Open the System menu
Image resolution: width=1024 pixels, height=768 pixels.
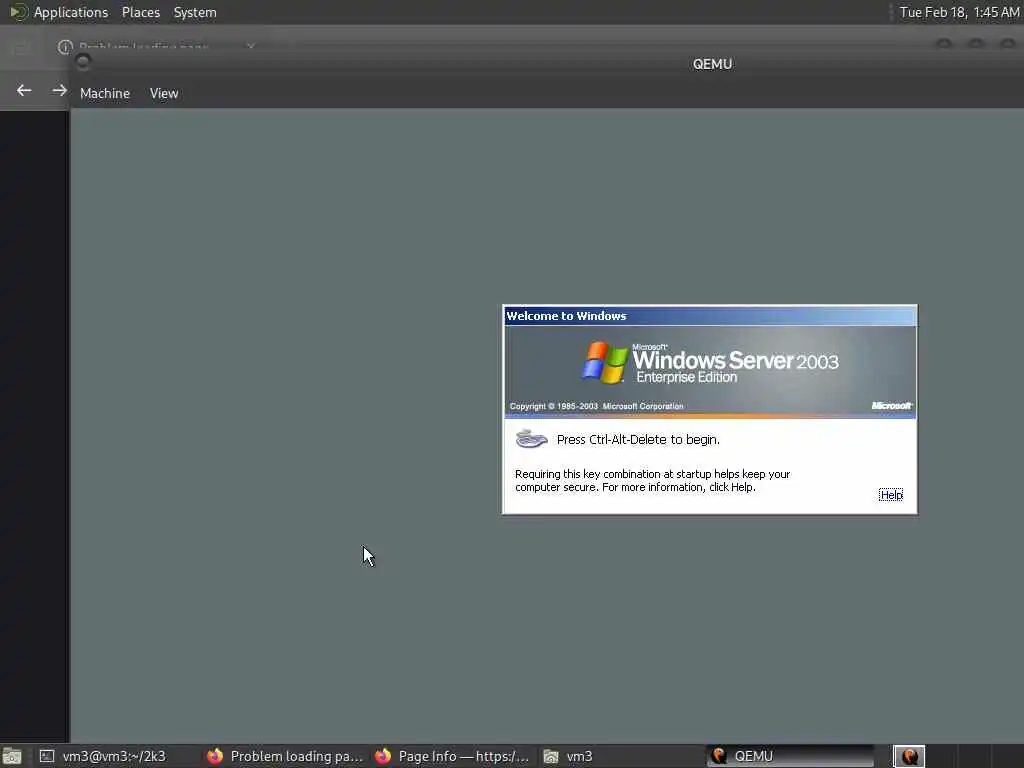coord(195,12)
